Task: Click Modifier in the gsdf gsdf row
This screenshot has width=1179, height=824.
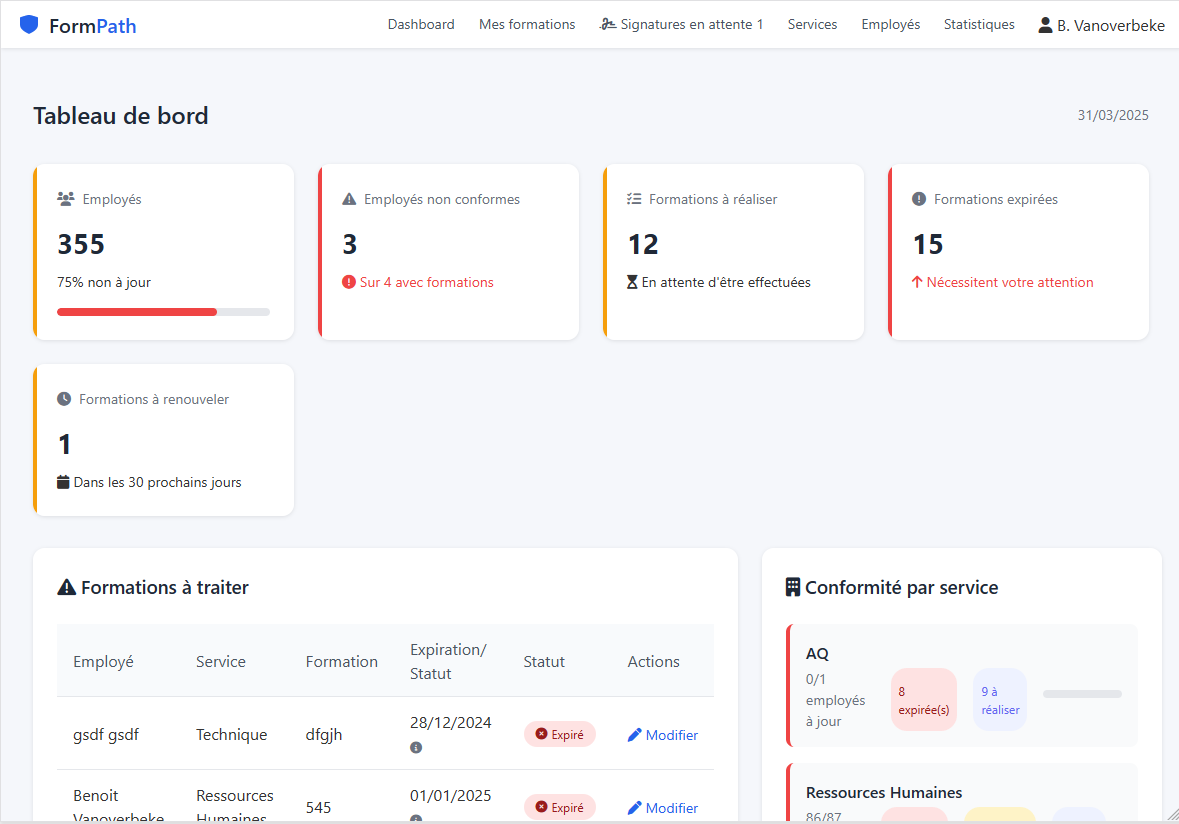Action: (x=662, y=735)
